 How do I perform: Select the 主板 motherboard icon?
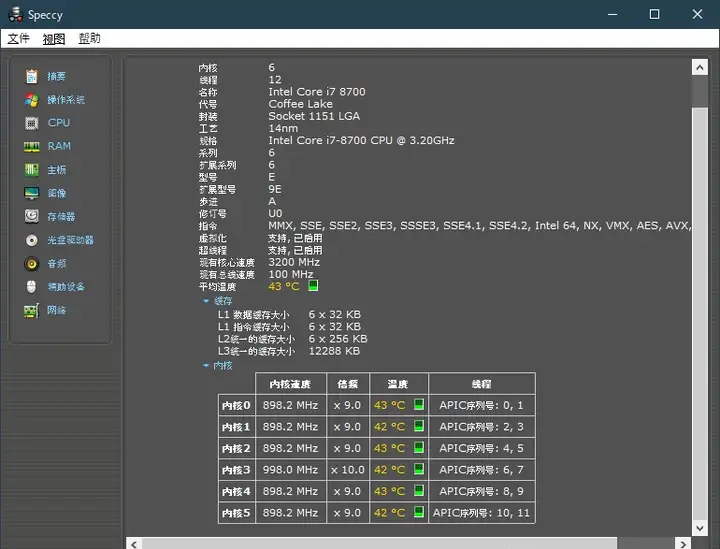pyautogui.click(x=31, y=170)
